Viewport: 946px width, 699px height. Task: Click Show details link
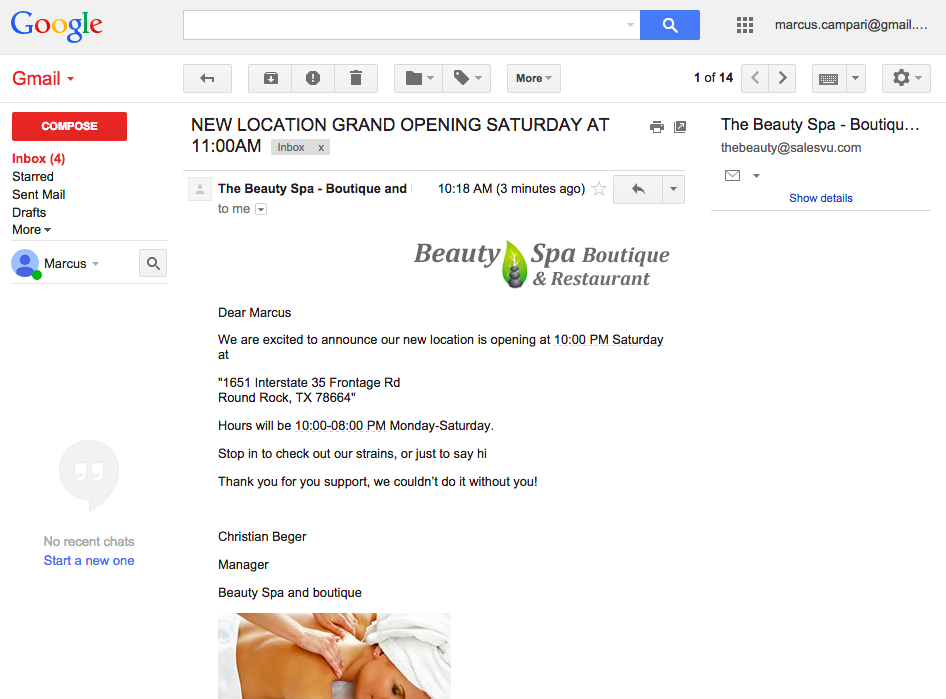click(821, 198)
